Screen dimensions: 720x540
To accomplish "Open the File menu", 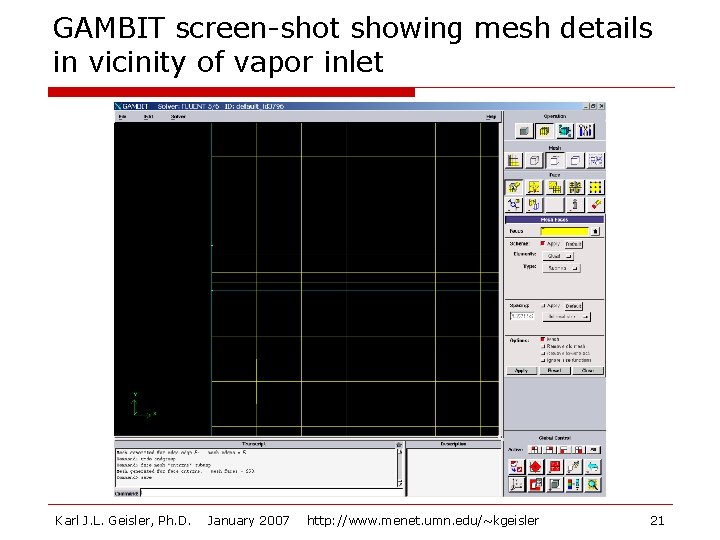I will (x=122, y=117).
